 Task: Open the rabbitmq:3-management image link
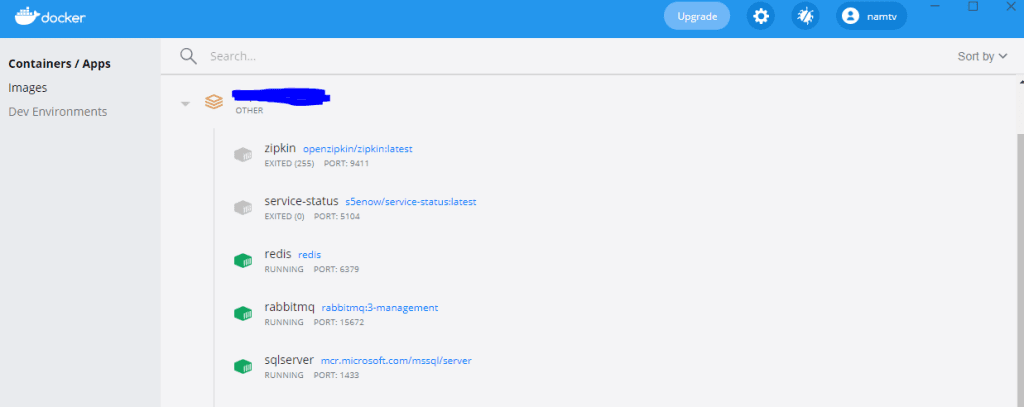click(380, 308)
